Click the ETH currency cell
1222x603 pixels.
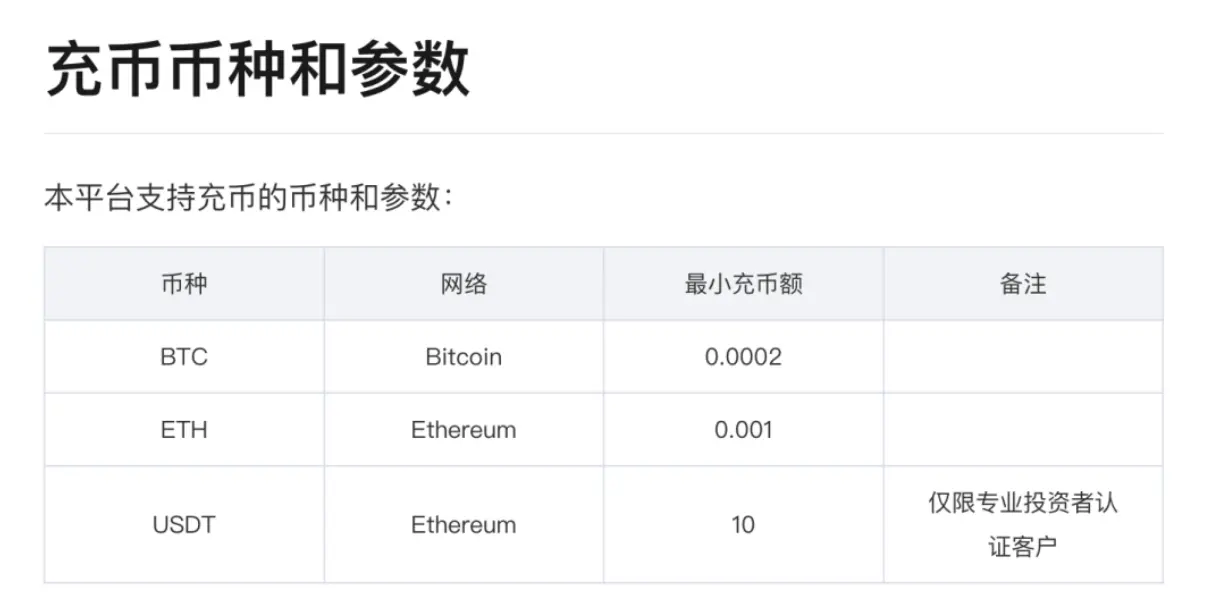184,430
